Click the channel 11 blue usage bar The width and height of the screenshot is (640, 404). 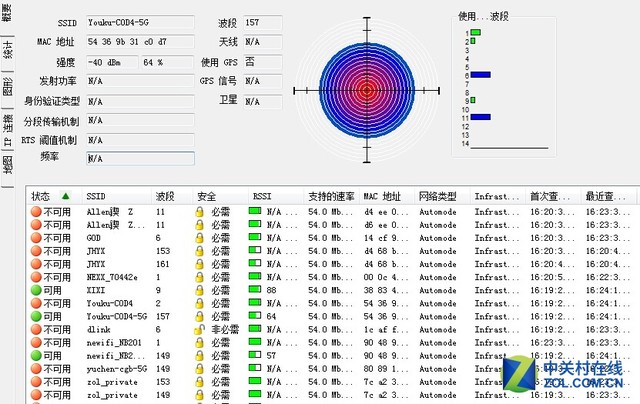click(480, 117)
